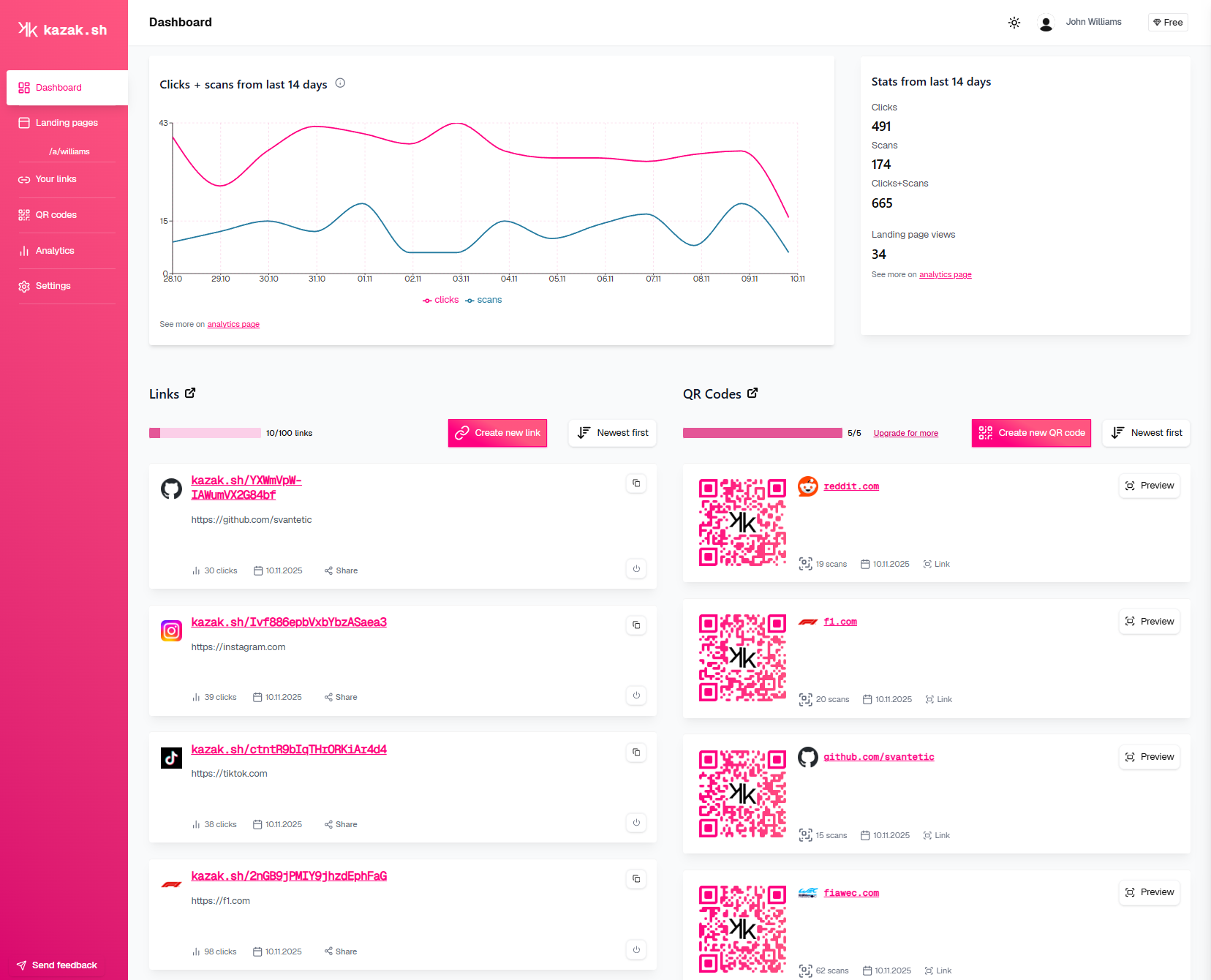The image size is (1211, 980).
Task: Click Create new link button
Action: pyautogui.click(x=497, y=433)
